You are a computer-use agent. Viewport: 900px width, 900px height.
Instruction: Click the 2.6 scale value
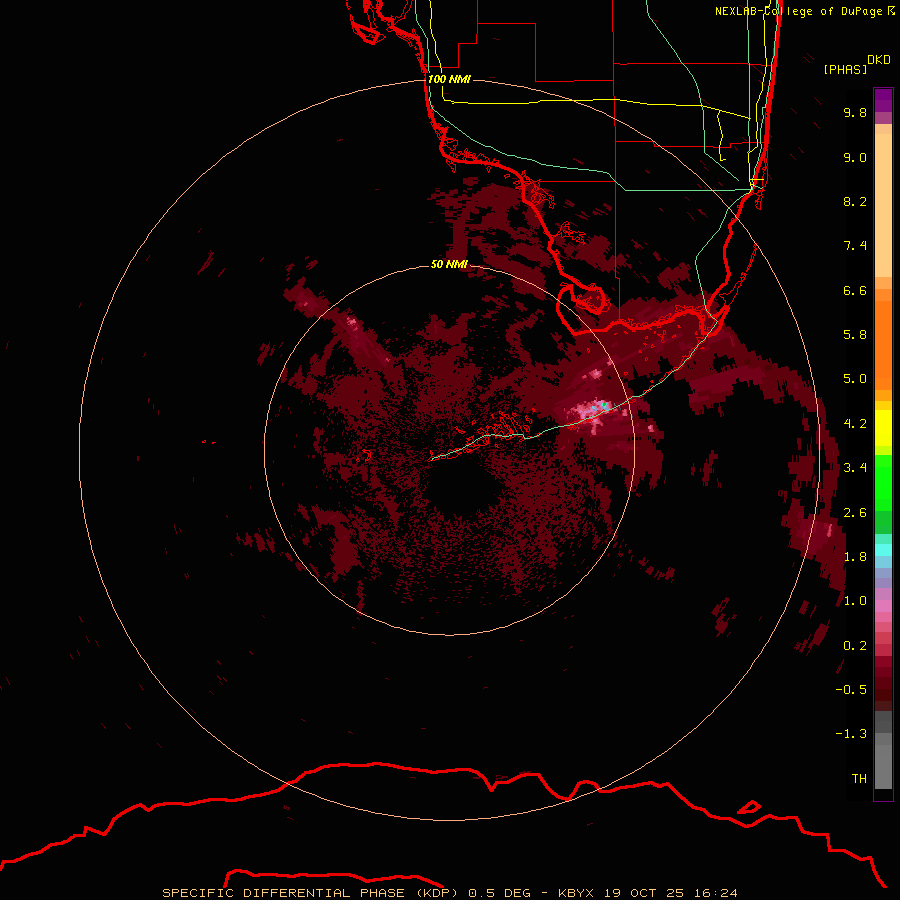(855, 513)
